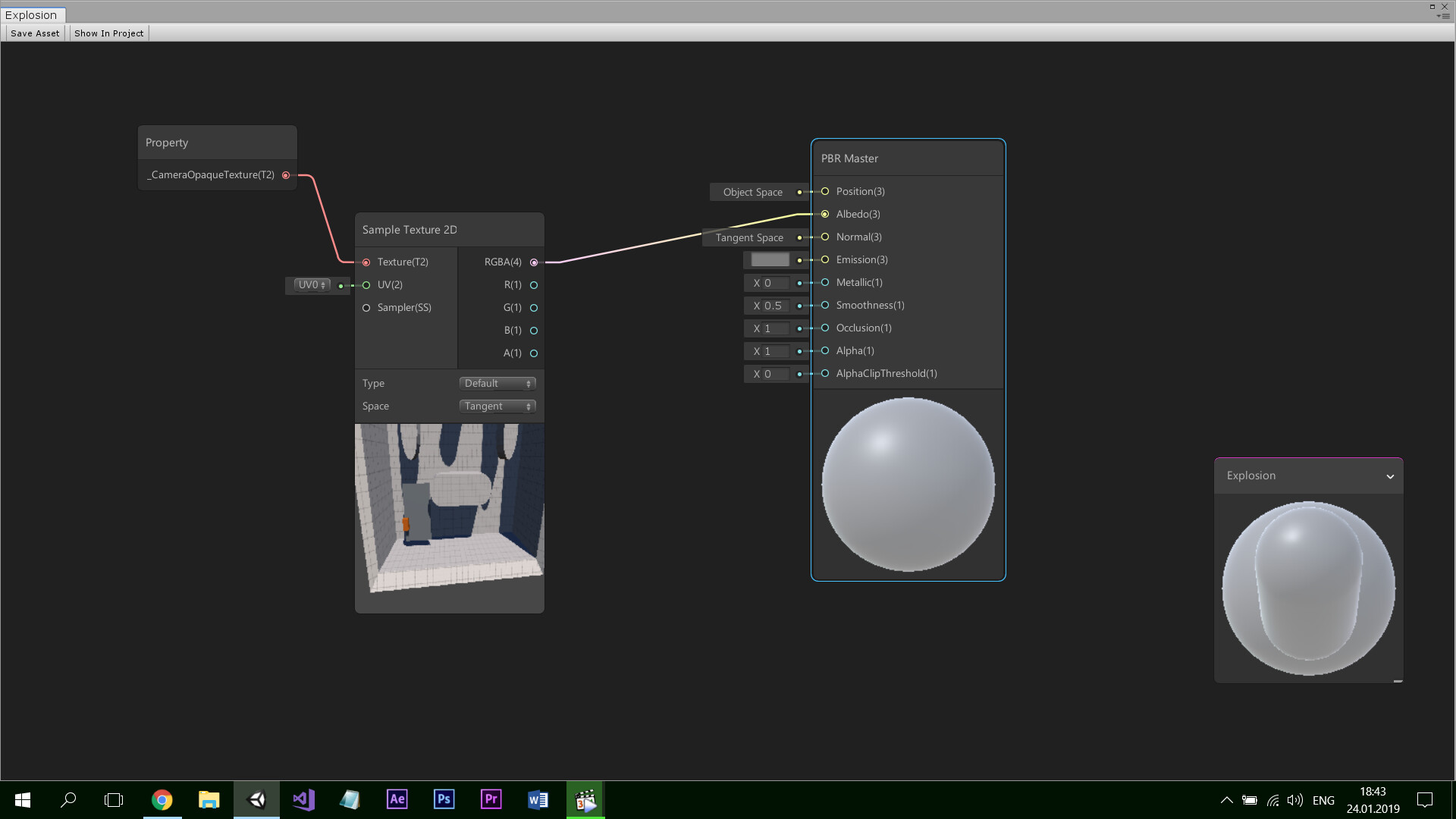
Task: Click the Albedo(3) input port
Action: (x=825, y=215)
